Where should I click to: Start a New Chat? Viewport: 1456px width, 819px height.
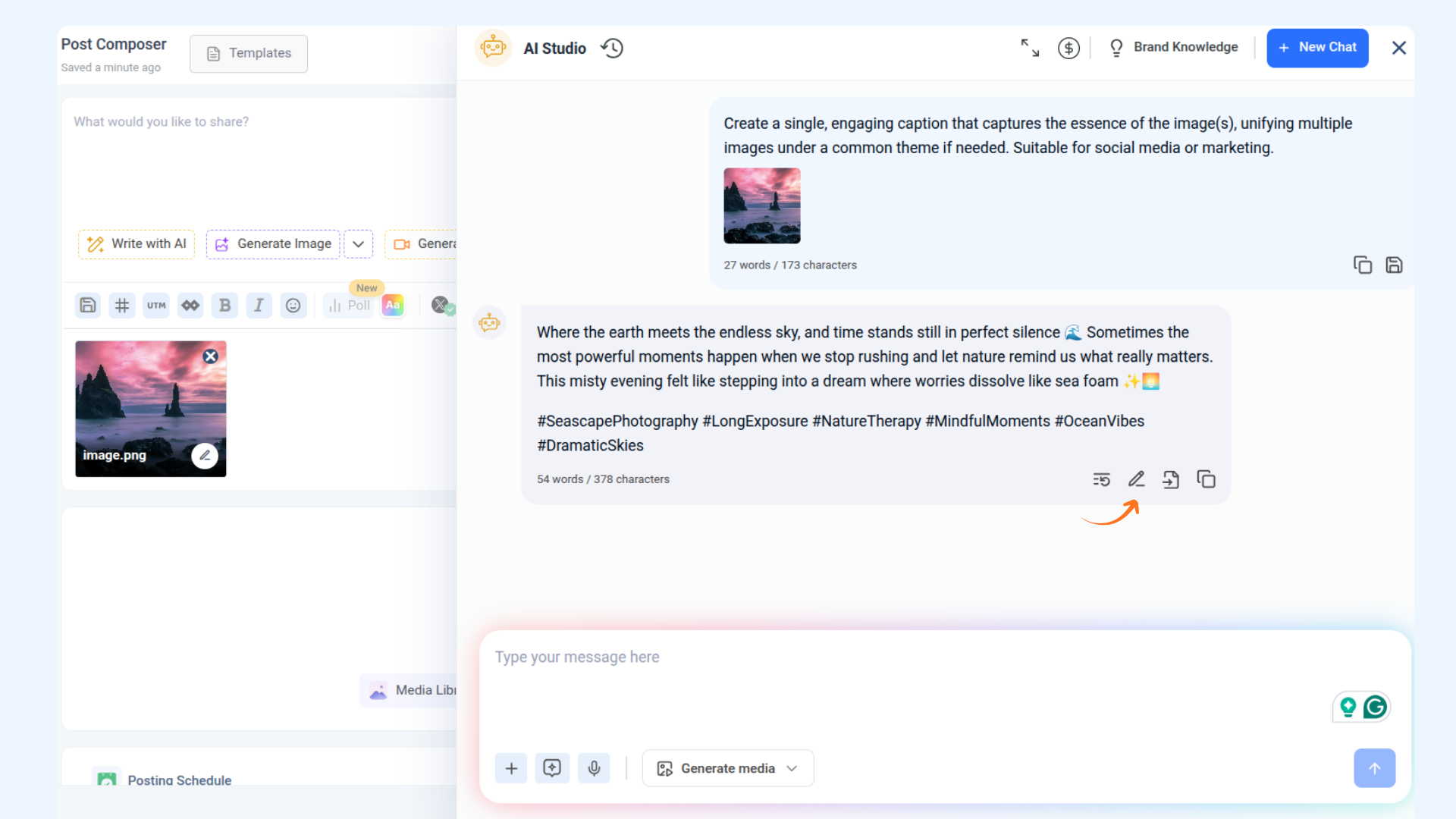pyautogui.click(x=1317, y=48)
